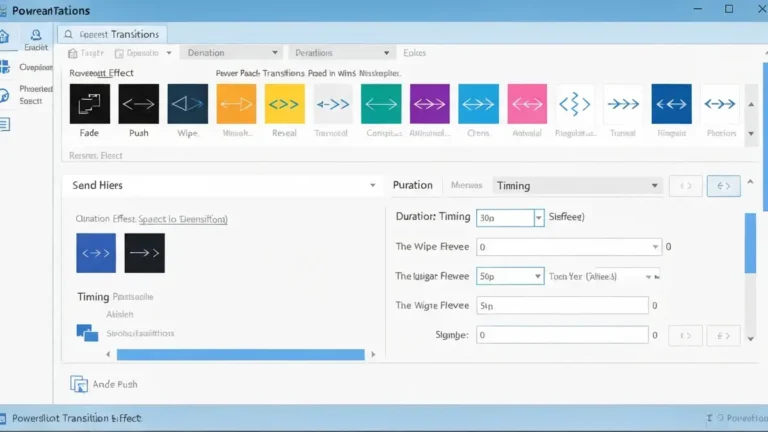Image resolution: width=768 pixels, height=432 pixels.
Task: Click the Eradet person icon
Action: click(36, 35)
